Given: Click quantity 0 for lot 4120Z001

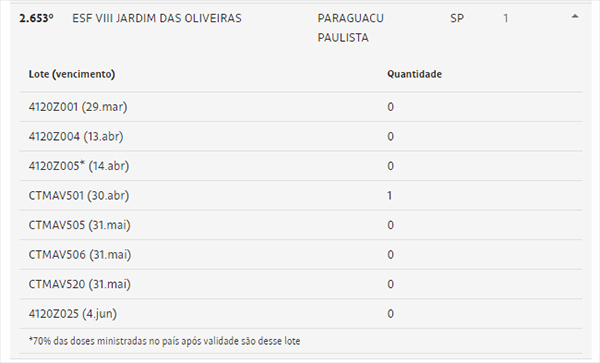Looking at the screenshot, I should 390,107.
